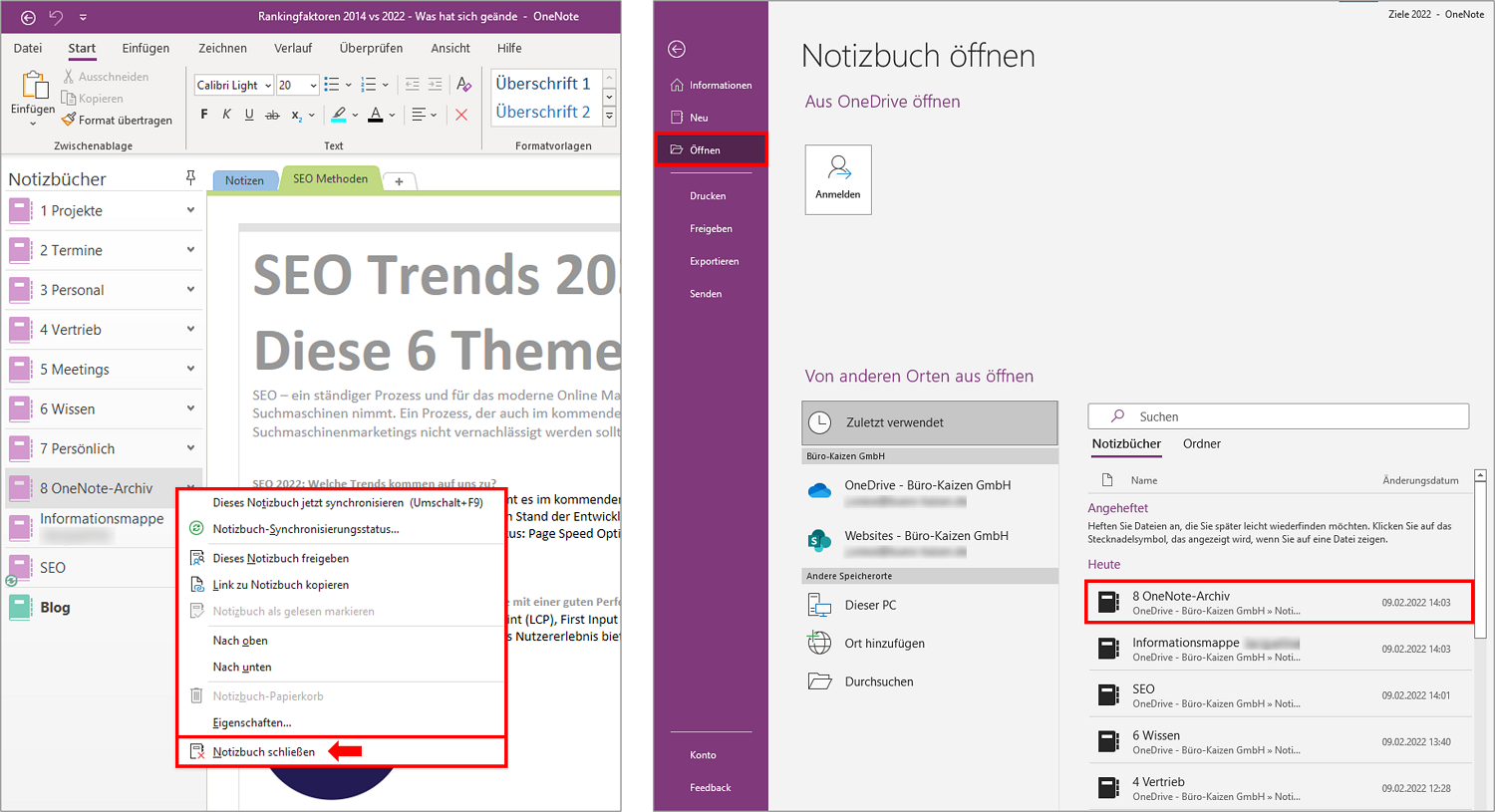Click the bullet list icon
The width and height of the screenshot is (1495, 812).
(x=332, y=85)
